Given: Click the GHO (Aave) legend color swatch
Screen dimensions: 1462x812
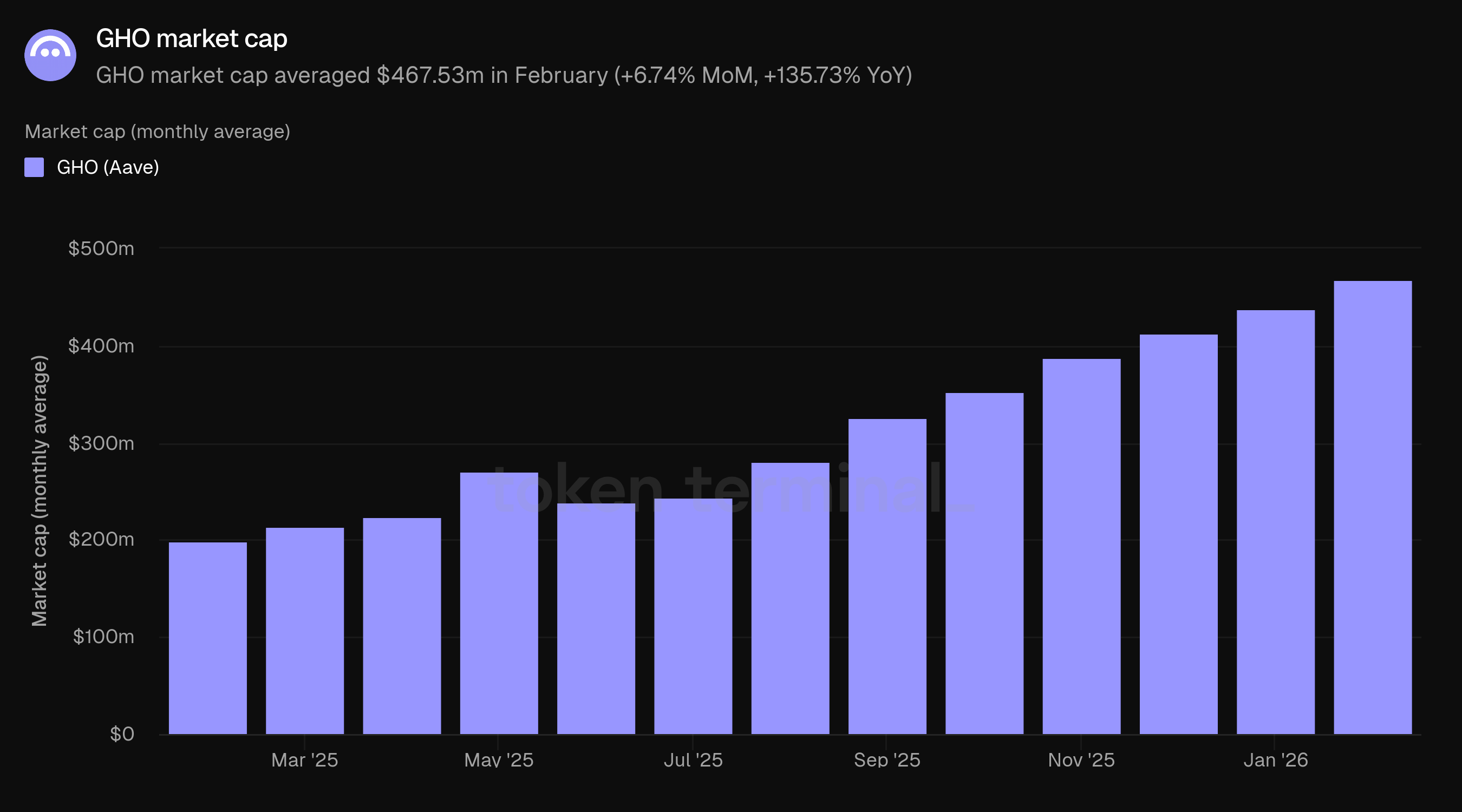Looking at the screenshot, I should 34,167.
